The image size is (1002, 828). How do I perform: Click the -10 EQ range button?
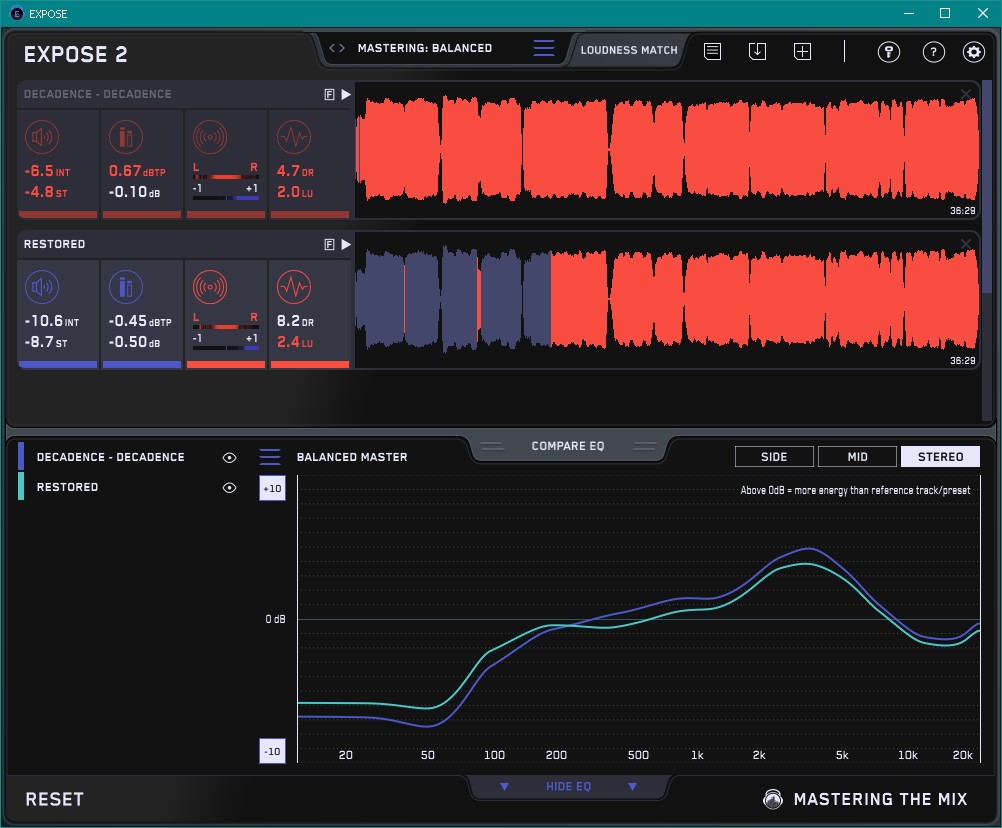click(272, 751)
